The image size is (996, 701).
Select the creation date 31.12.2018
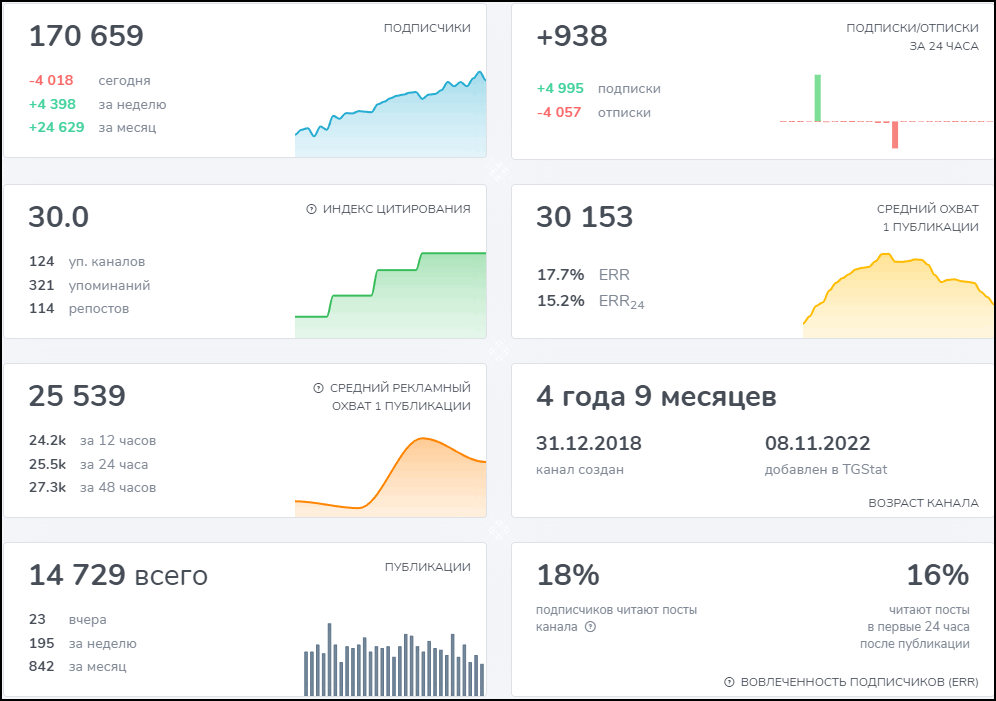point(589,443)
